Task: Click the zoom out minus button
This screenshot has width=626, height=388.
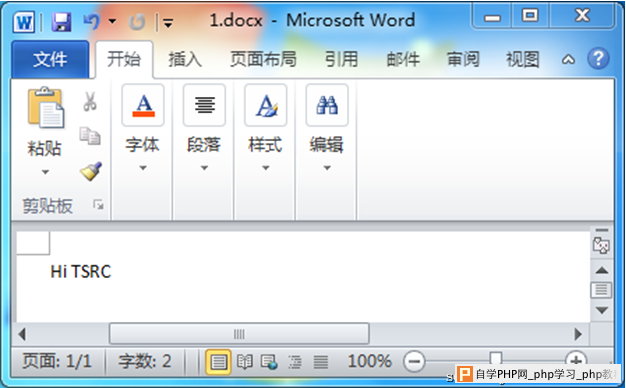Action: pyautogui.click(x=414, y=362)
